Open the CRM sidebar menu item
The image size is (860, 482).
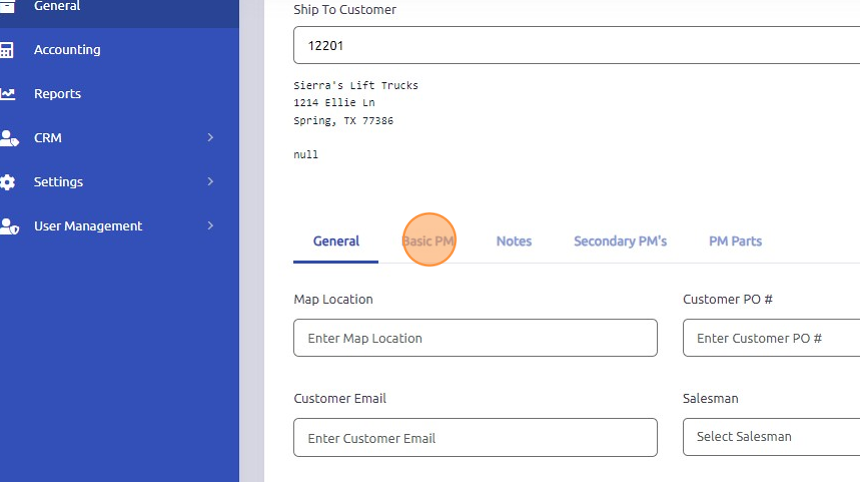click(x=119, y=138)
